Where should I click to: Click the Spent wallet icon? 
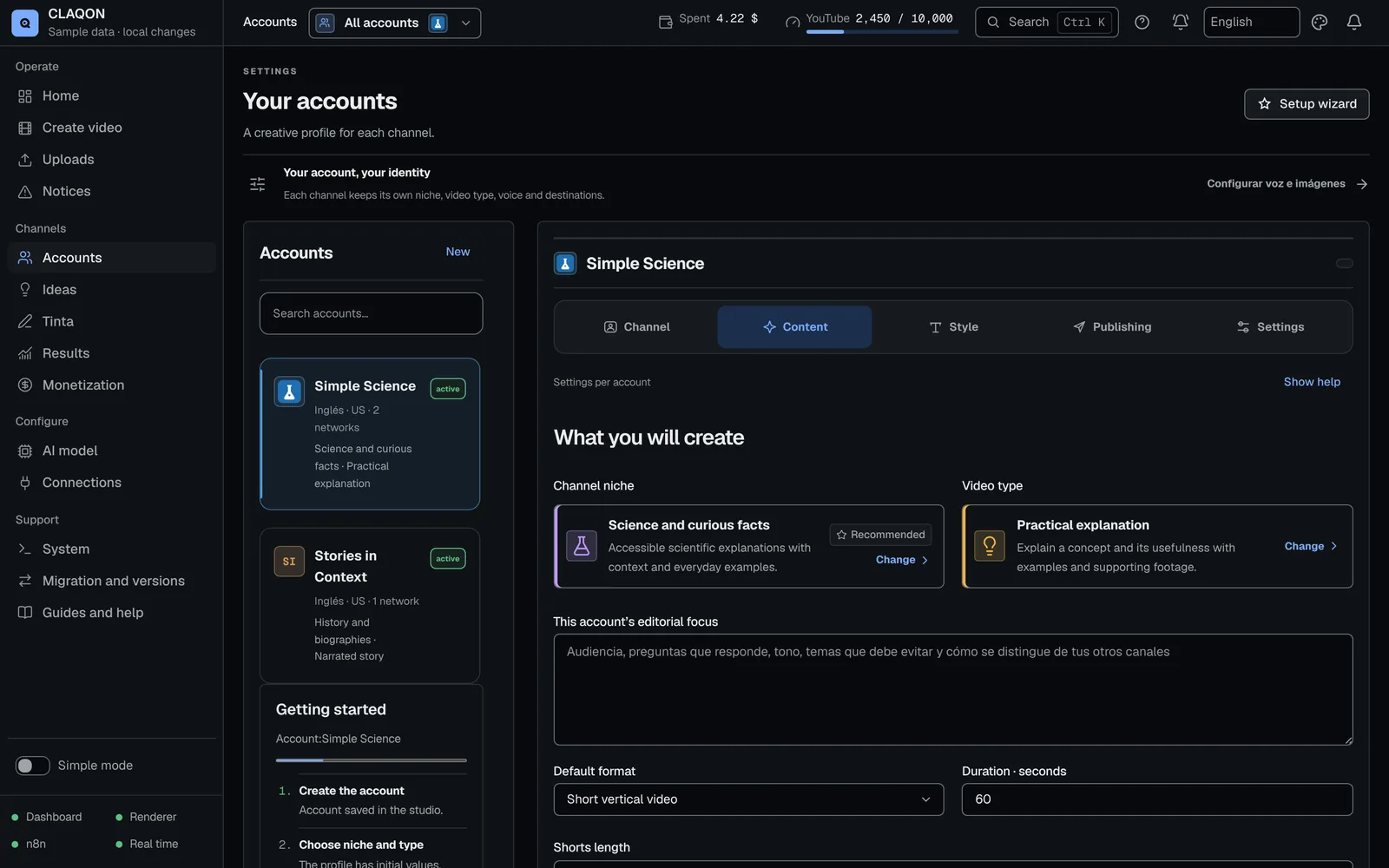(666, 23)
